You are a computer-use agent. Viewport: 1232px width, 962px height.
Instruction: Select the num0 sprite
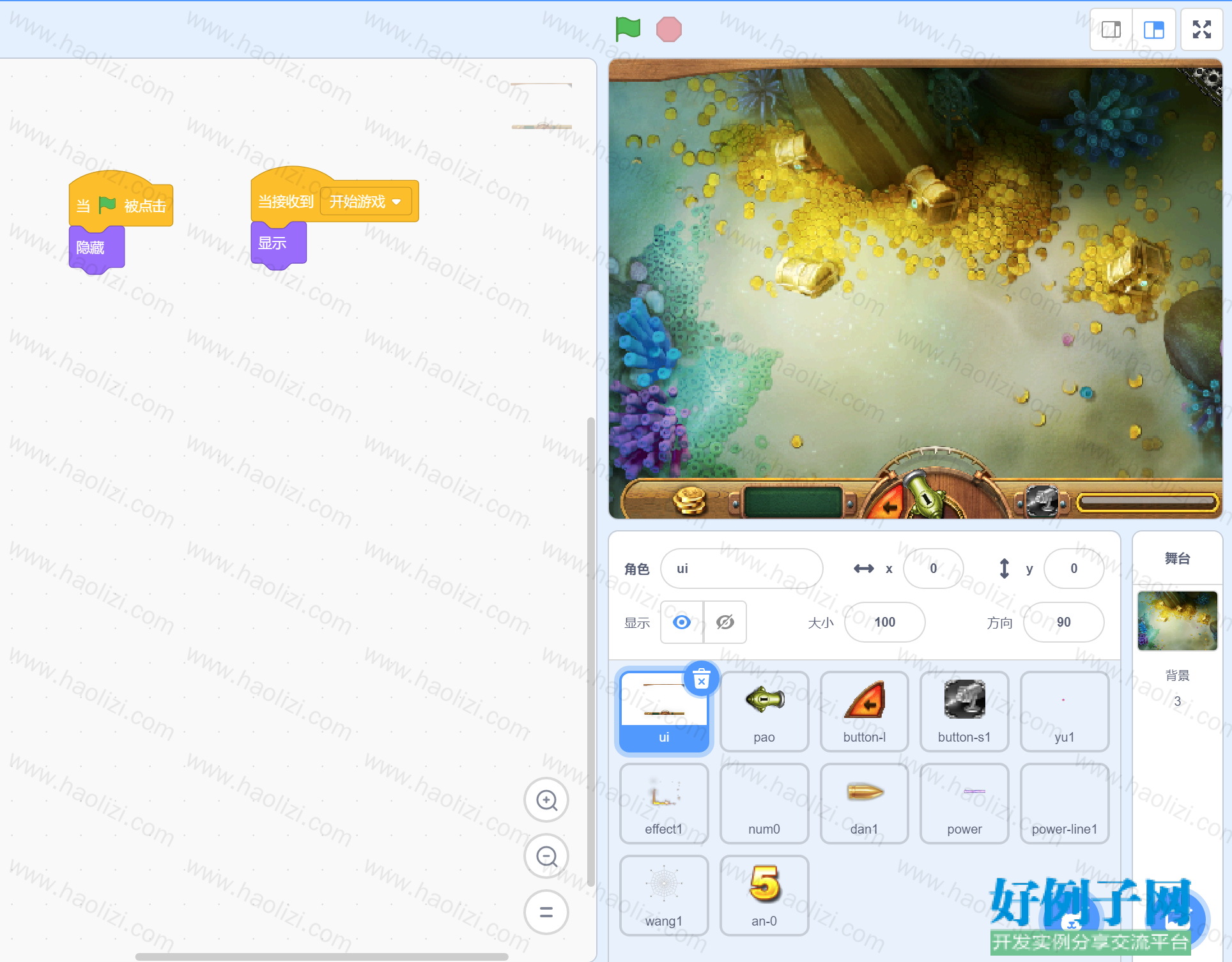click(x=764, y=803)
